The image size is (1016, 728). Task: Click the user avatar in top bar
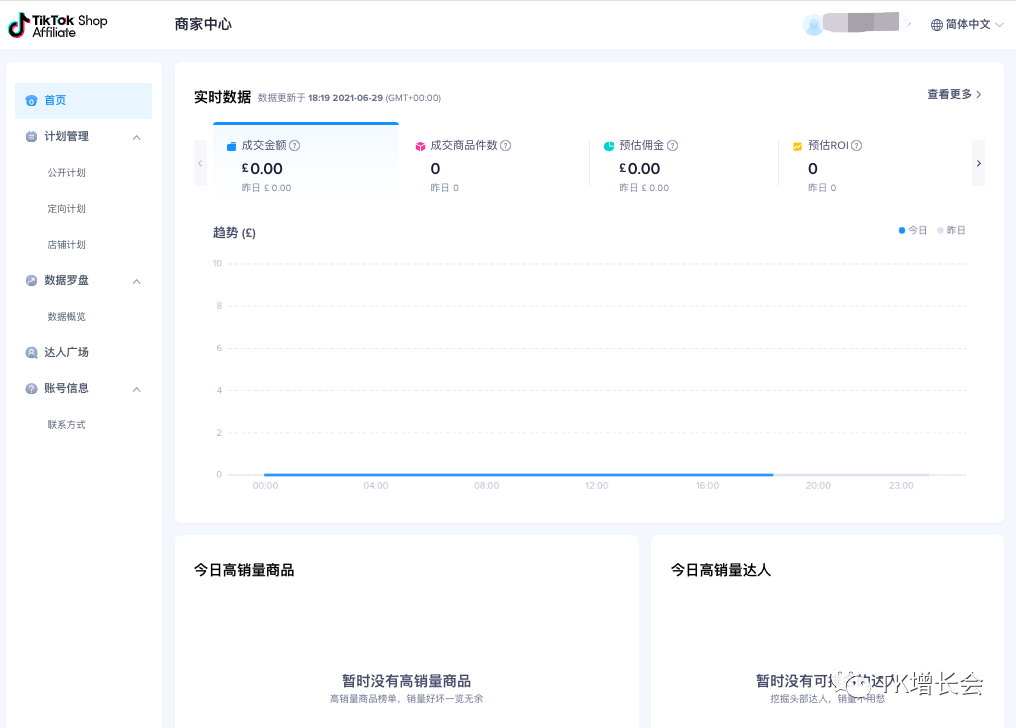813,24
